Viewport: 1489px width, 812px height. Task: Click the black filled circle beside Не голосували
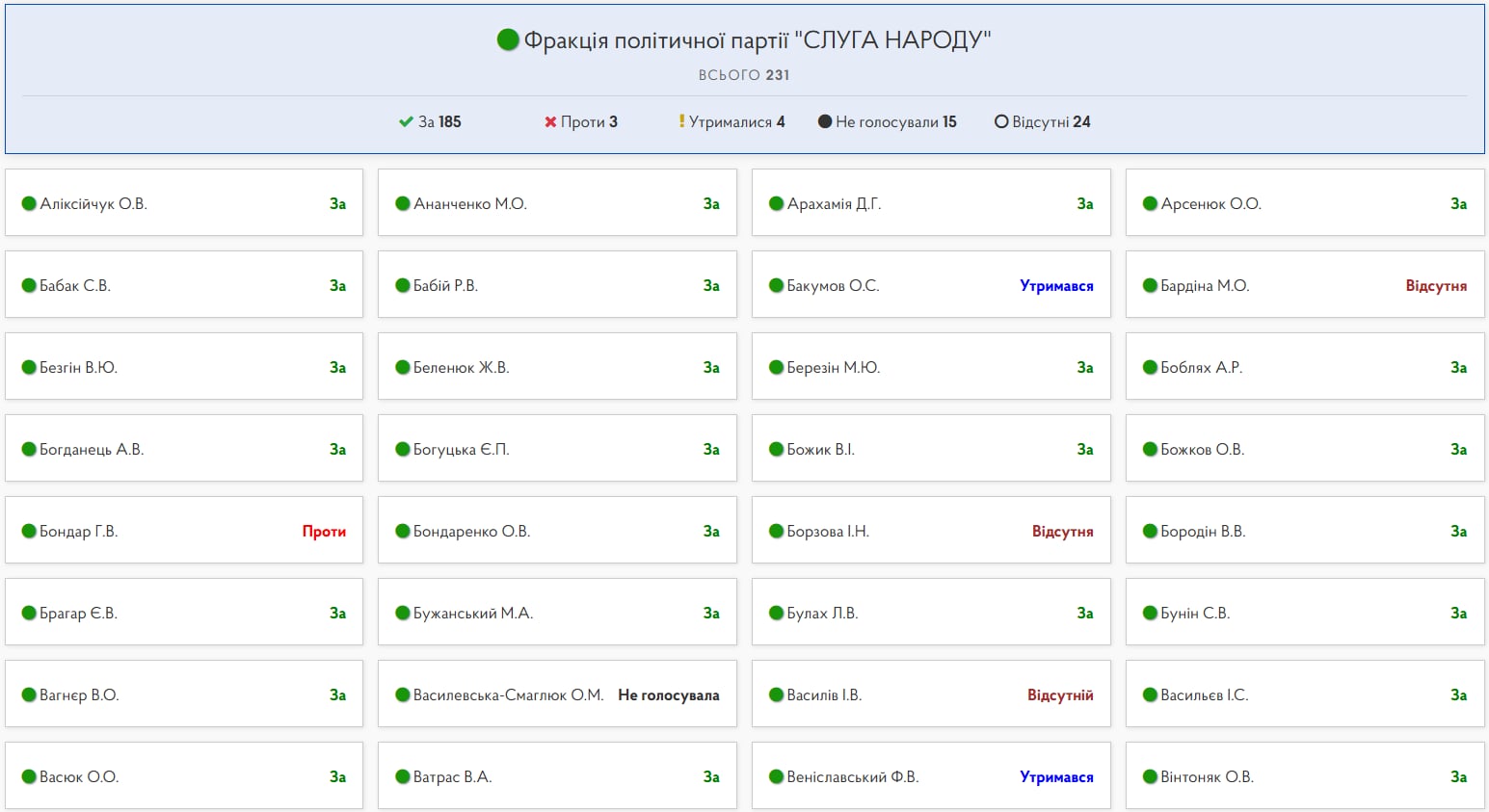[825, 122]
